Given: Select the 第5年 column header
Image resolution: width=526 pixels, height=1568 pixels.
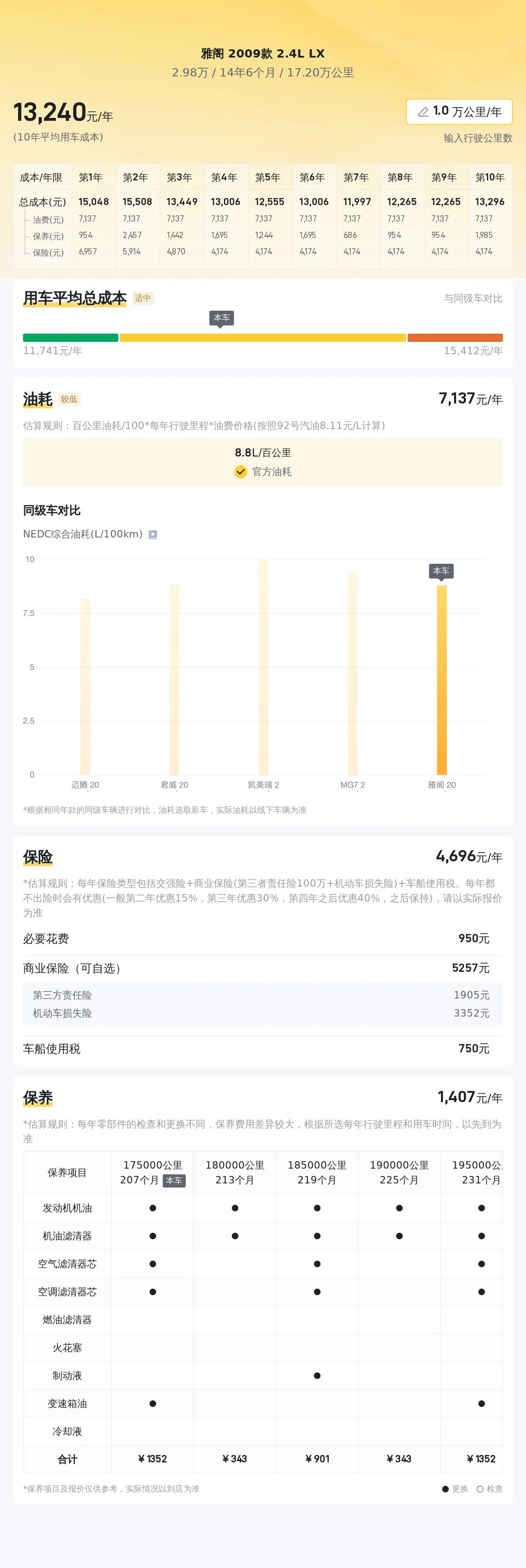Looking at the screenshot, I should [267, 177].
